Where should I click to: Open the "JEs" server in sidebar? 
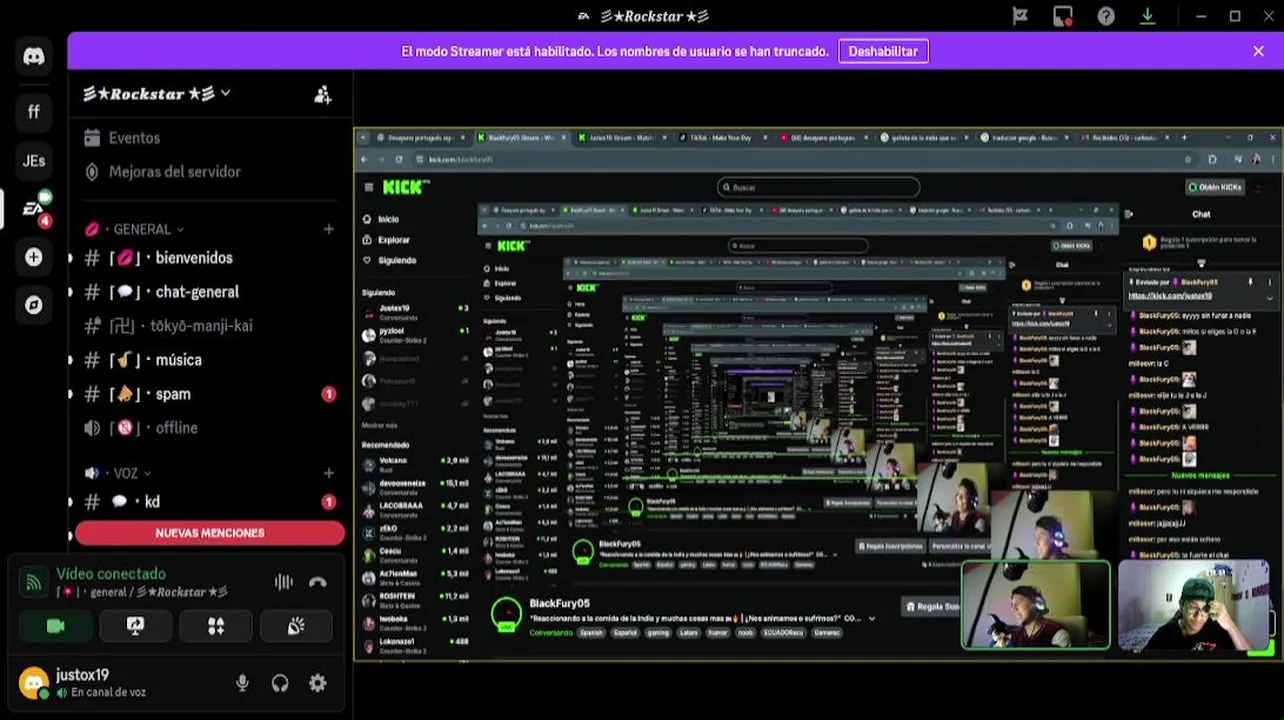[x=34, y=160]
